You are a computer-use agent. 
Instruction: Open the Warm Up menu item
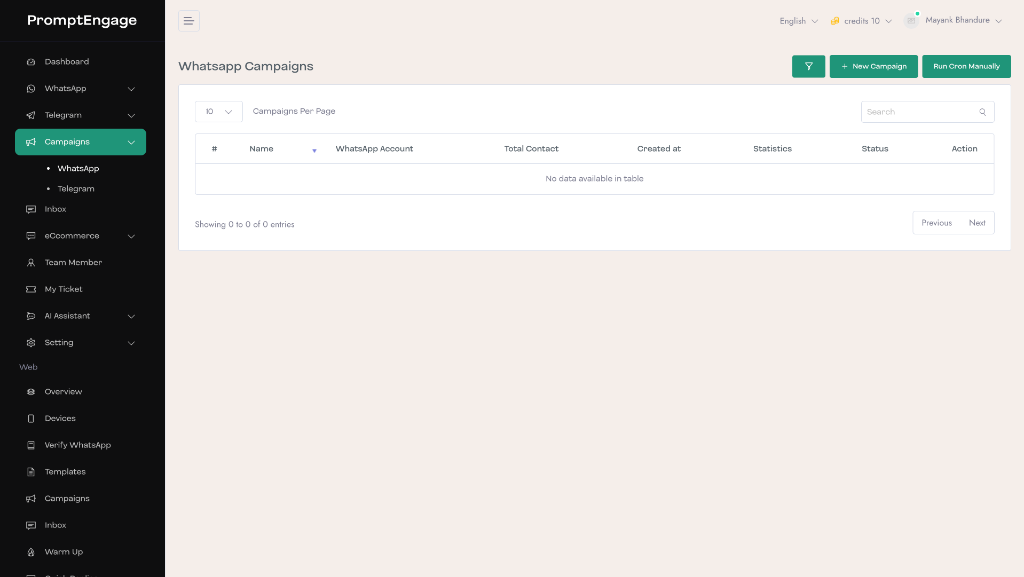[x=80, y=553]
